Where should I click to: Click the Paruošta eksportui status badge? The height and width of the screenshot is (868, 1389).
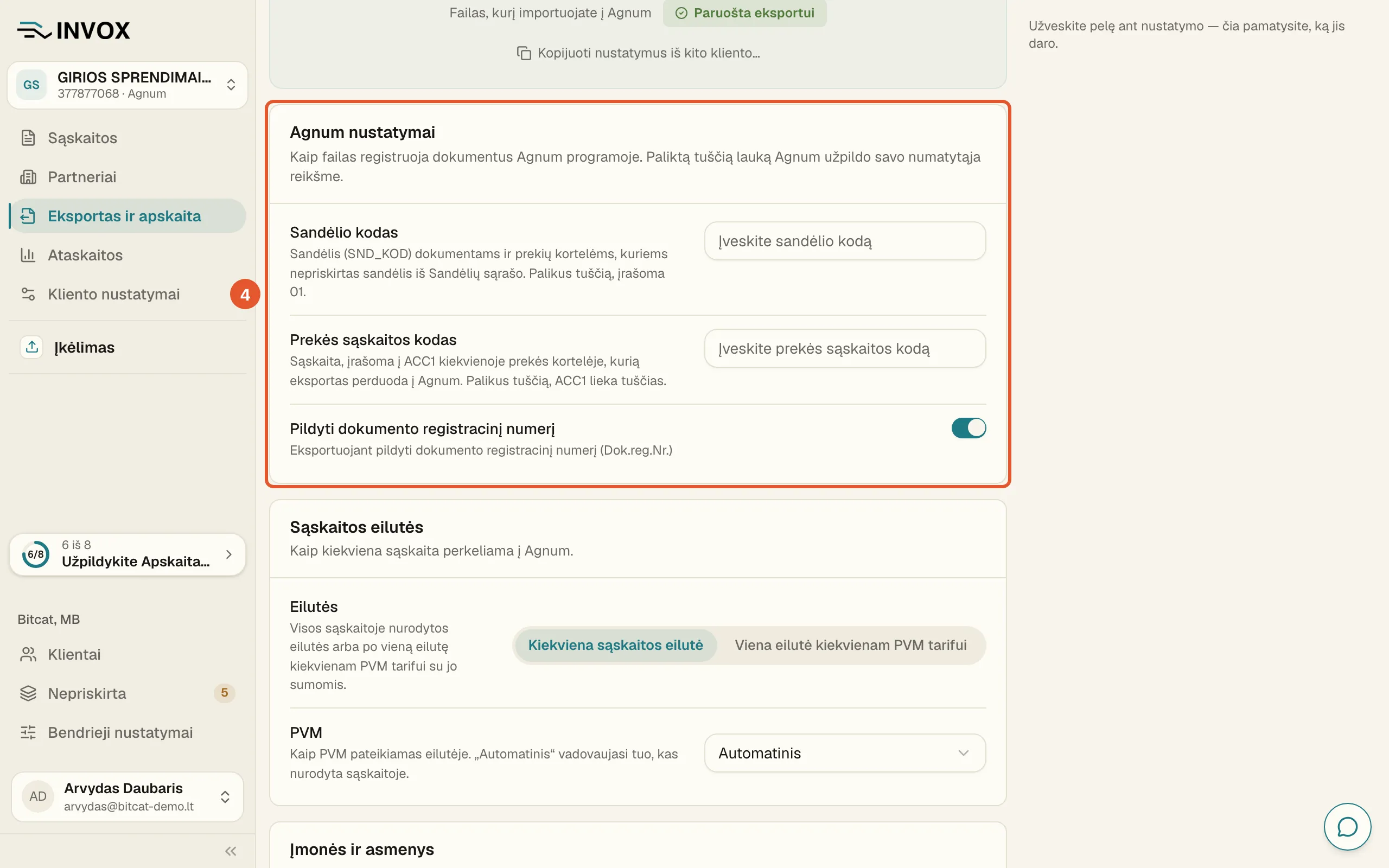(744, 13)
